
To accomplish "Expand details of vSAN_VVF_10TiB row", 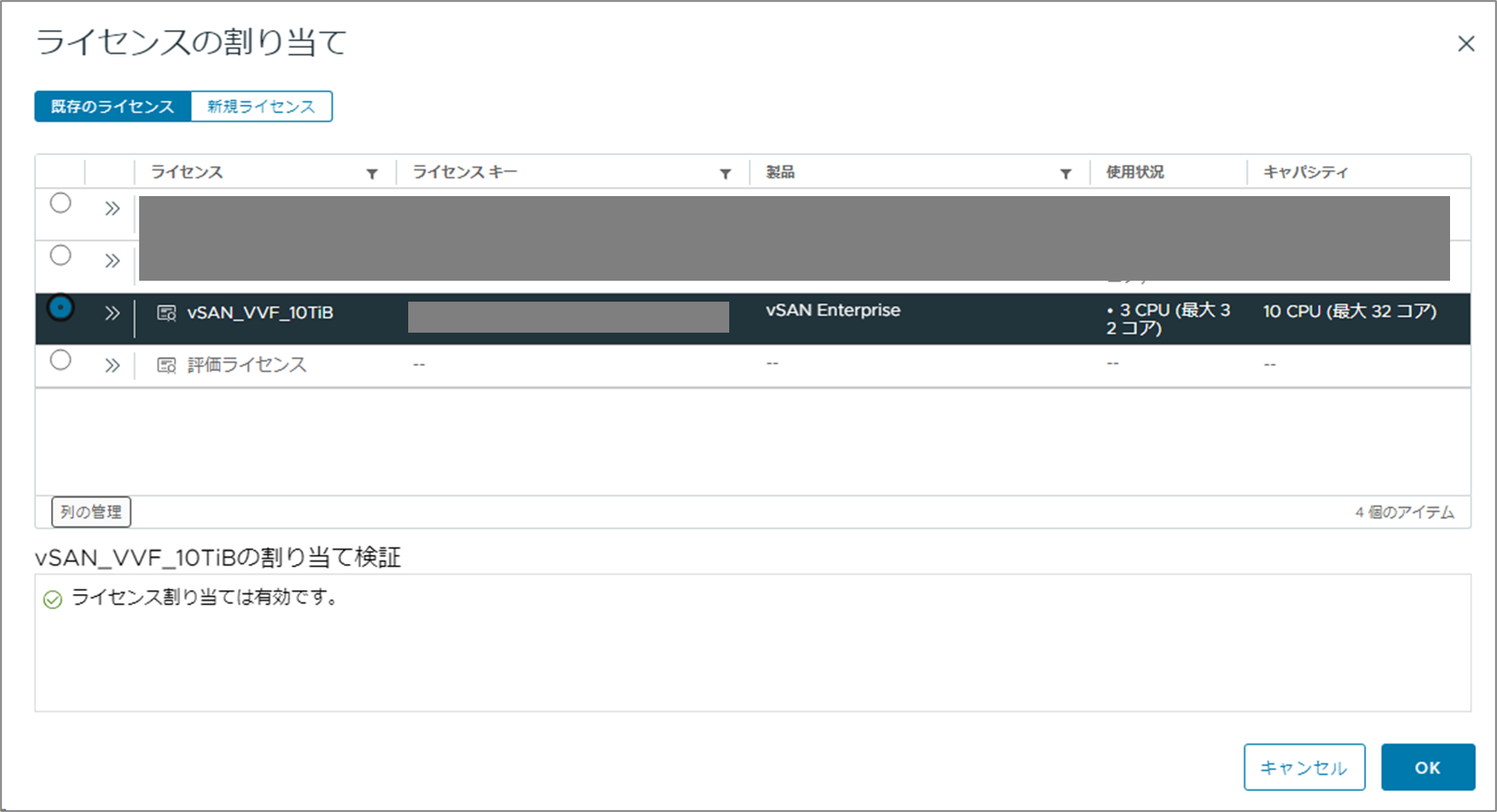I will 112,313.
